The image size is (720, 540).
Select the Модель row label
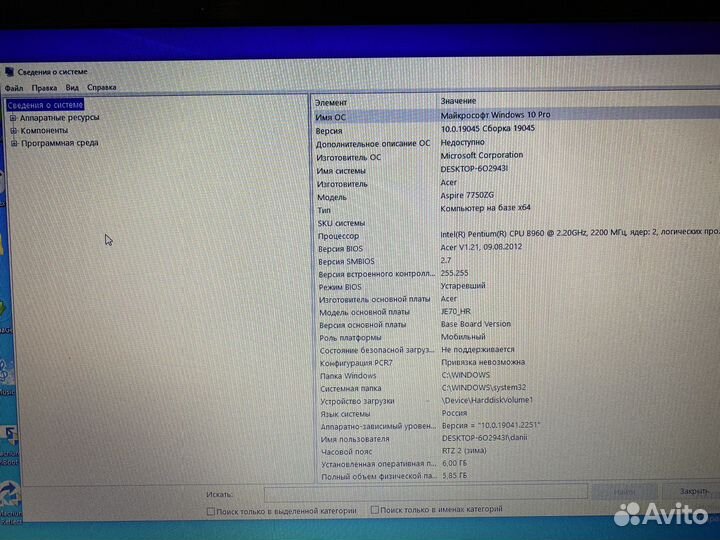click(x=332, y=197)
